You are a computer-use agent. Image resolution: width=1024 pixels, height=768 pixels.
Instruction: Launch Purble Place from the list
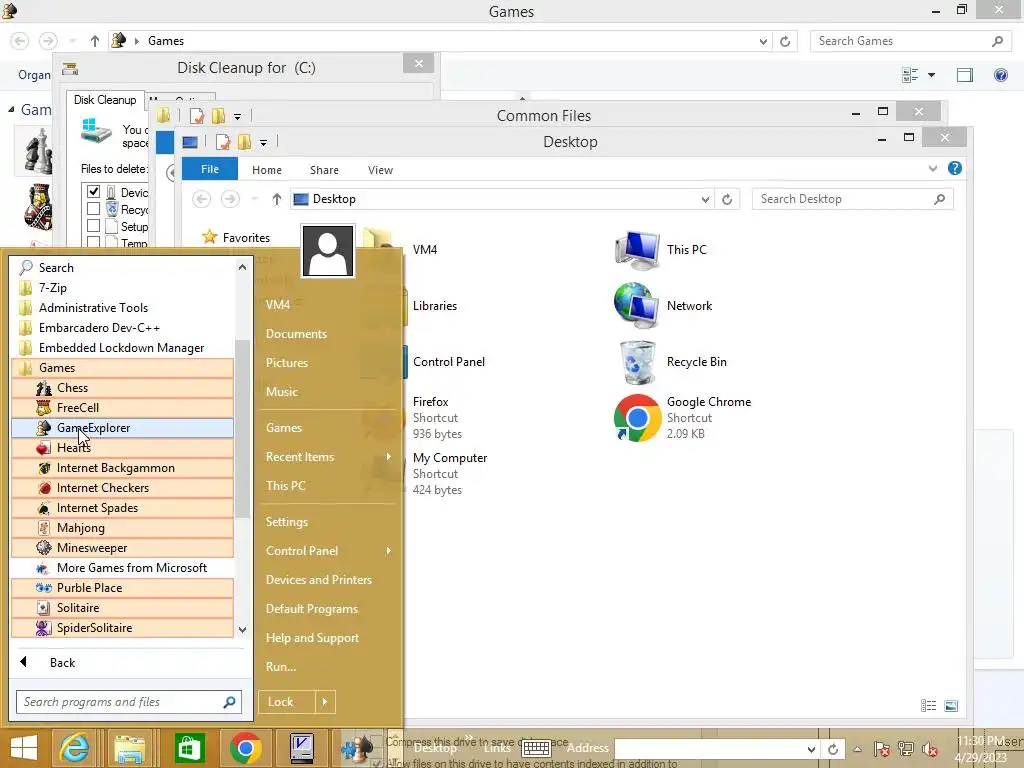(122, 588)
